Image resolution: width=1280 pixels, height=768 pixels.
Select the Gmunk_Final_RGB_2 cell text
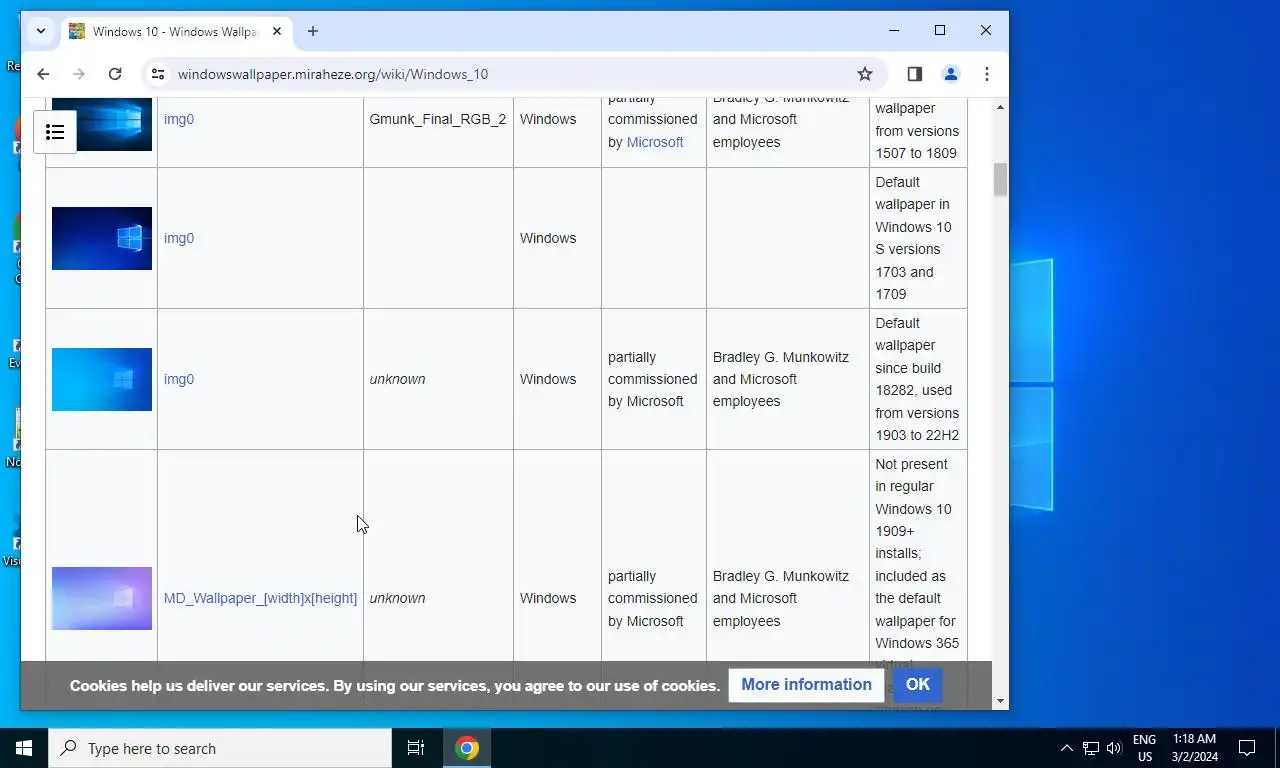(438, 119)
